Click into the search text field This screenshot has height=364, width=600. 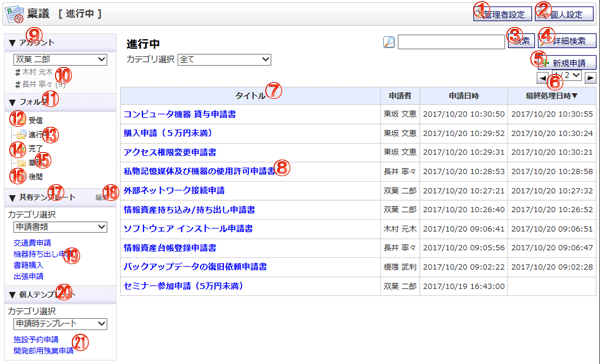click(451, 42)
